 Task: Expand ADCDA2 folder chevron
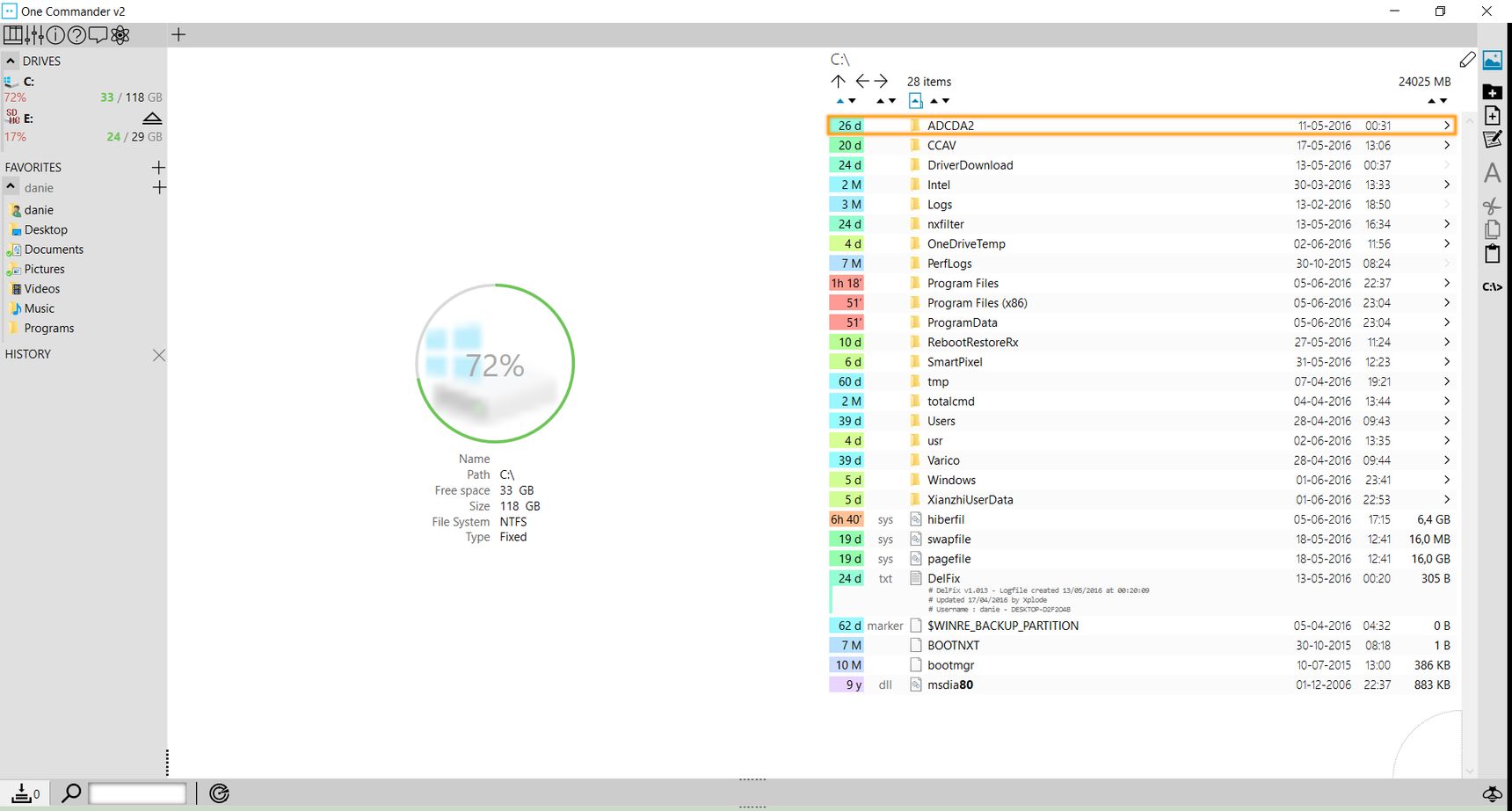pyautogui.click(x=1446, y=126)
